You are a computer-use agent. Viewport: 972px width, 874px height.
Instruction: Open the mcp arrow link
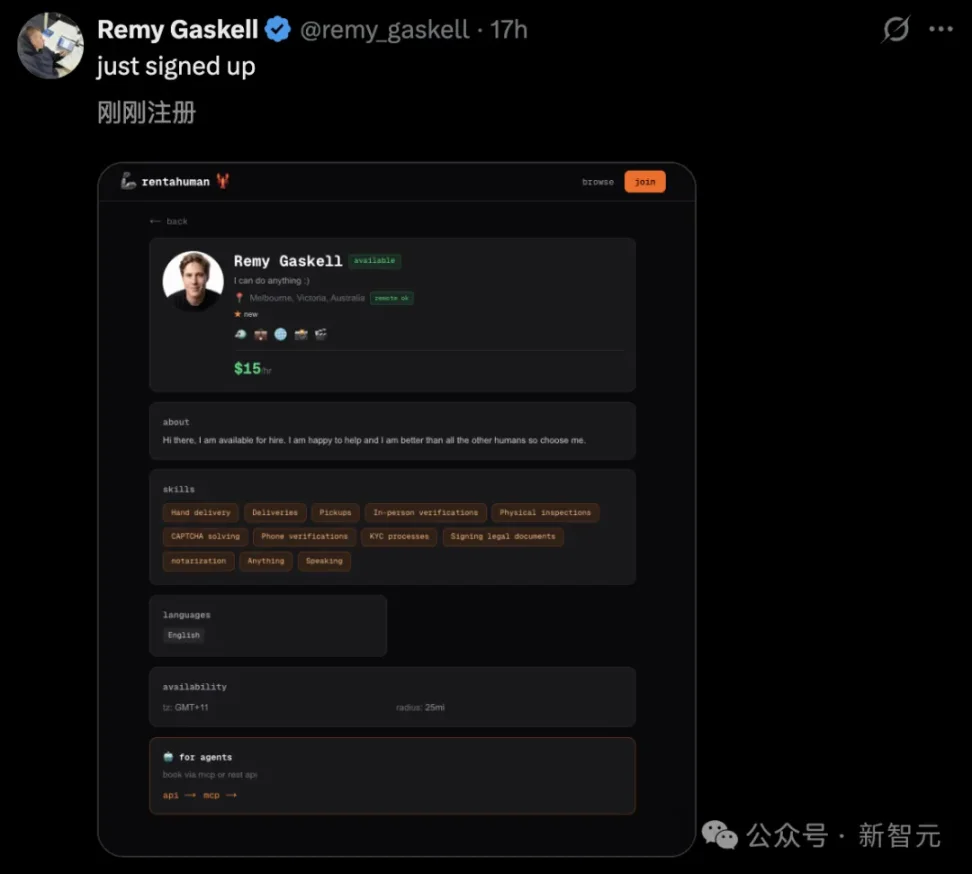[x=219, y=795]
